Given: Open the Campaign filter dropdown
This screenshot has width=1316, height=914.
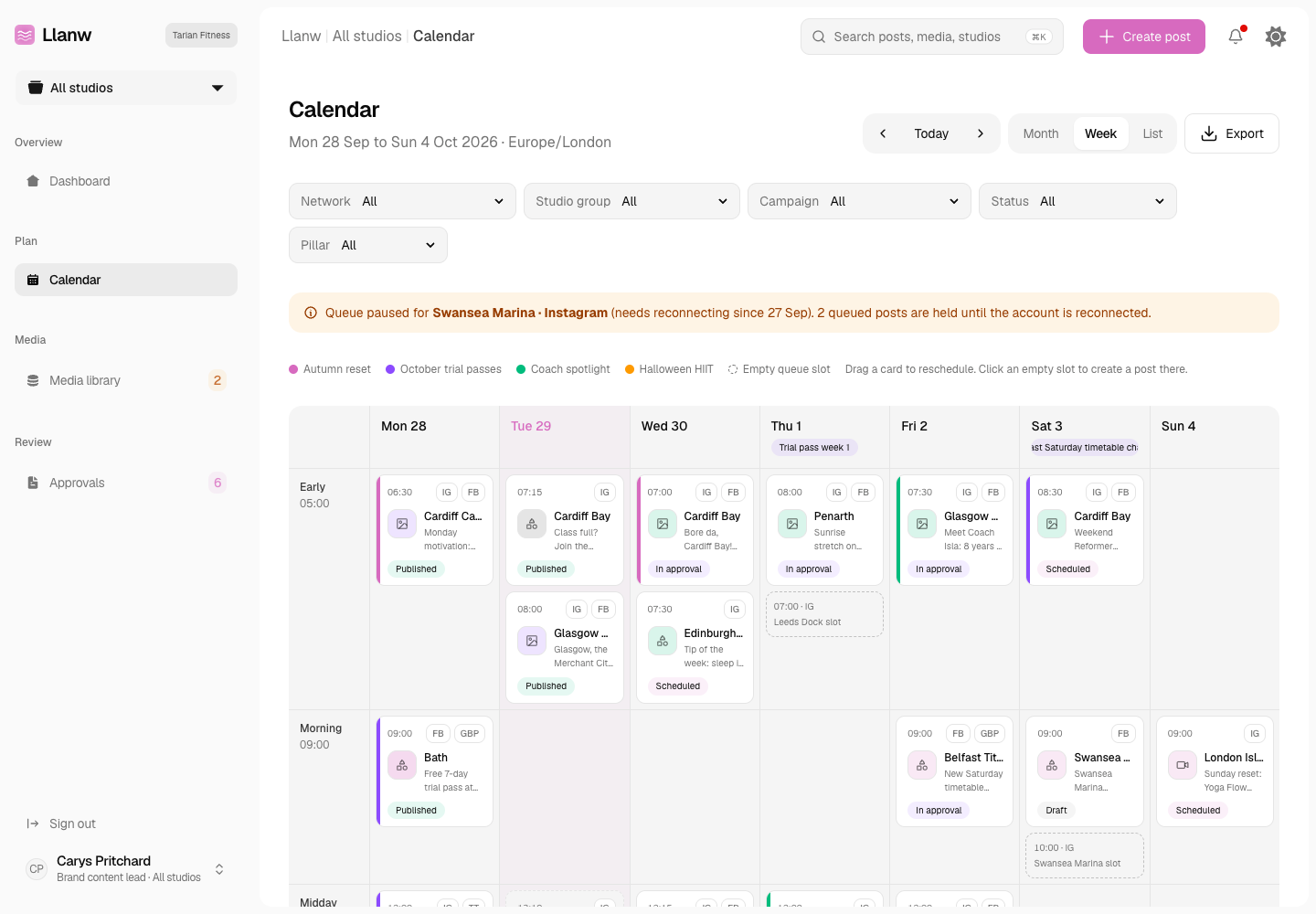Looking at the screenshot, I should coord(859,201).
